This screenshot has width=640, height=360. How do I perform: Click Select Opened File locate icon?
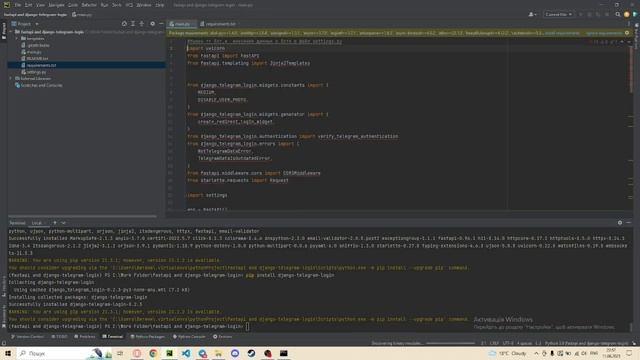point(124,24)
